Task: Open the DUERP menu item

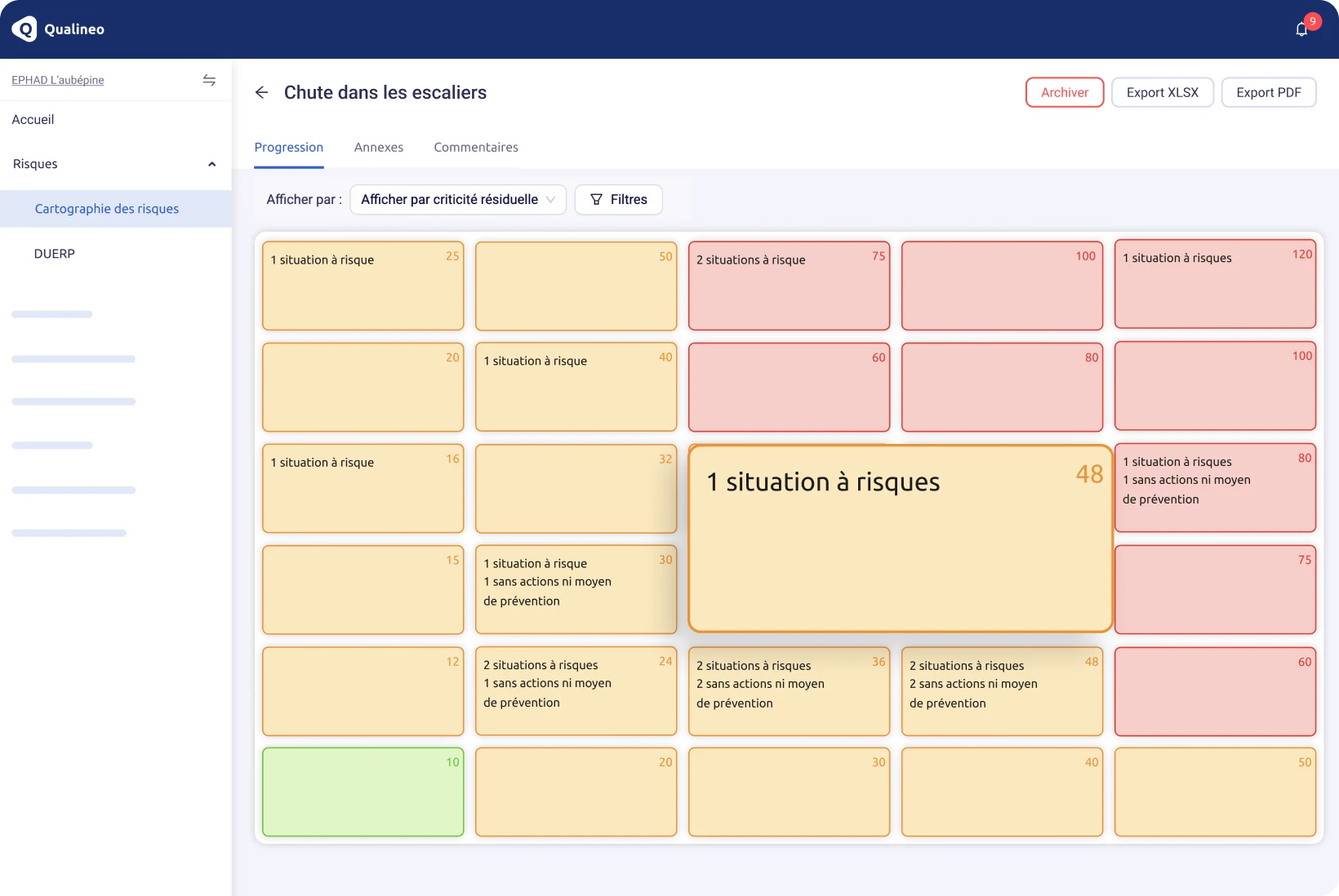Action: pyautogui.click(x=55, y=254)
